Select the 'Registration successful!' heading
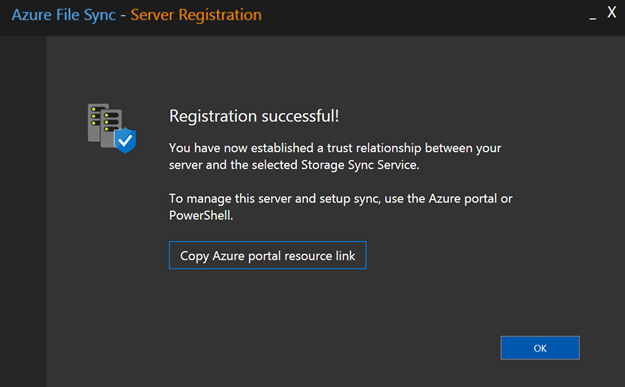Screen dimensions: 625x387 [x=254, y=116]
